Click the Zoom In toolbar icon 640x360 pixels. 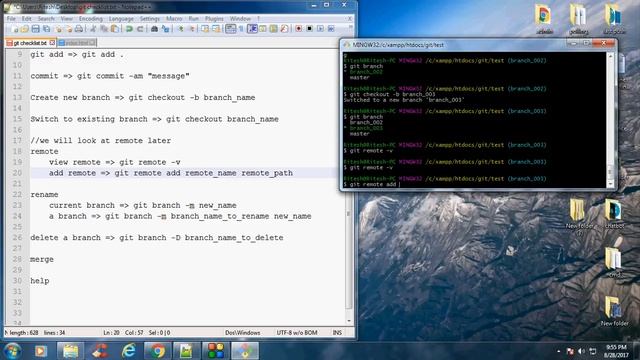[180, 29]
